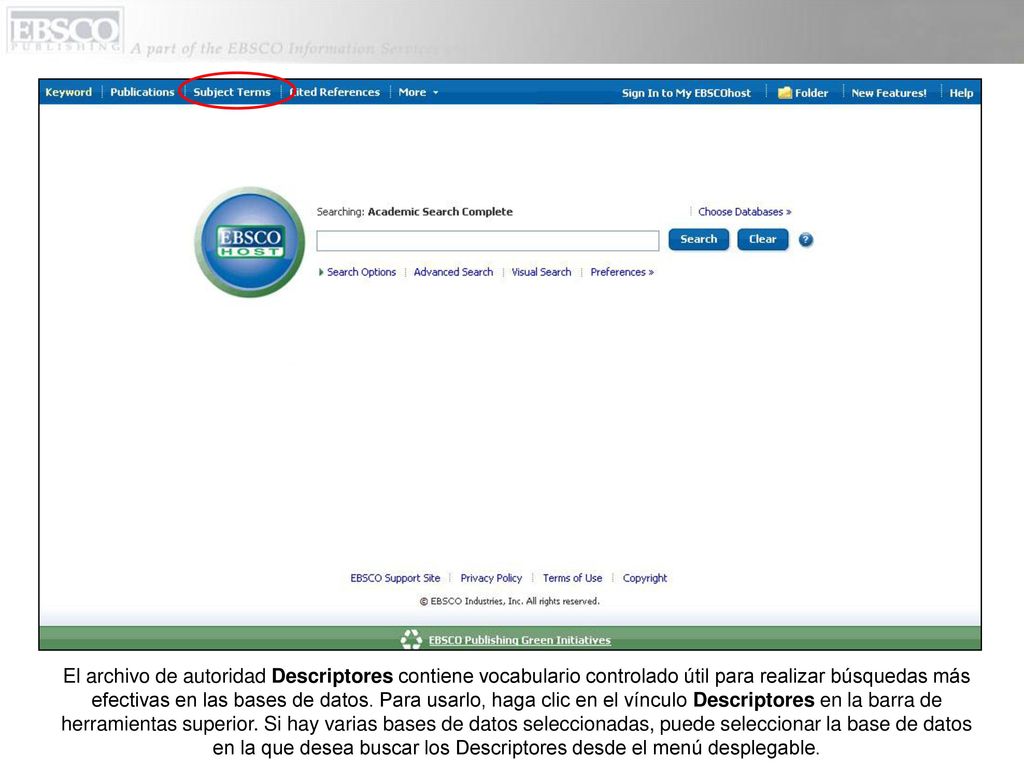The width and height of the screenshot is (1024, 768).
Task: Click "Academic Search Complete" database name
Action: pyautogui.click(x=440, y=212)
